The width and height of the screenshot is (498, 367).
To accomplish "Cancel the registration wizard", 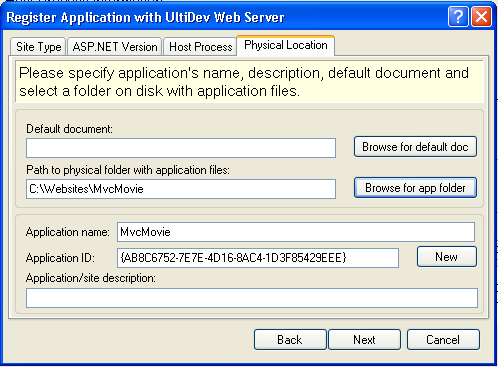I will [x=443, y=340].
